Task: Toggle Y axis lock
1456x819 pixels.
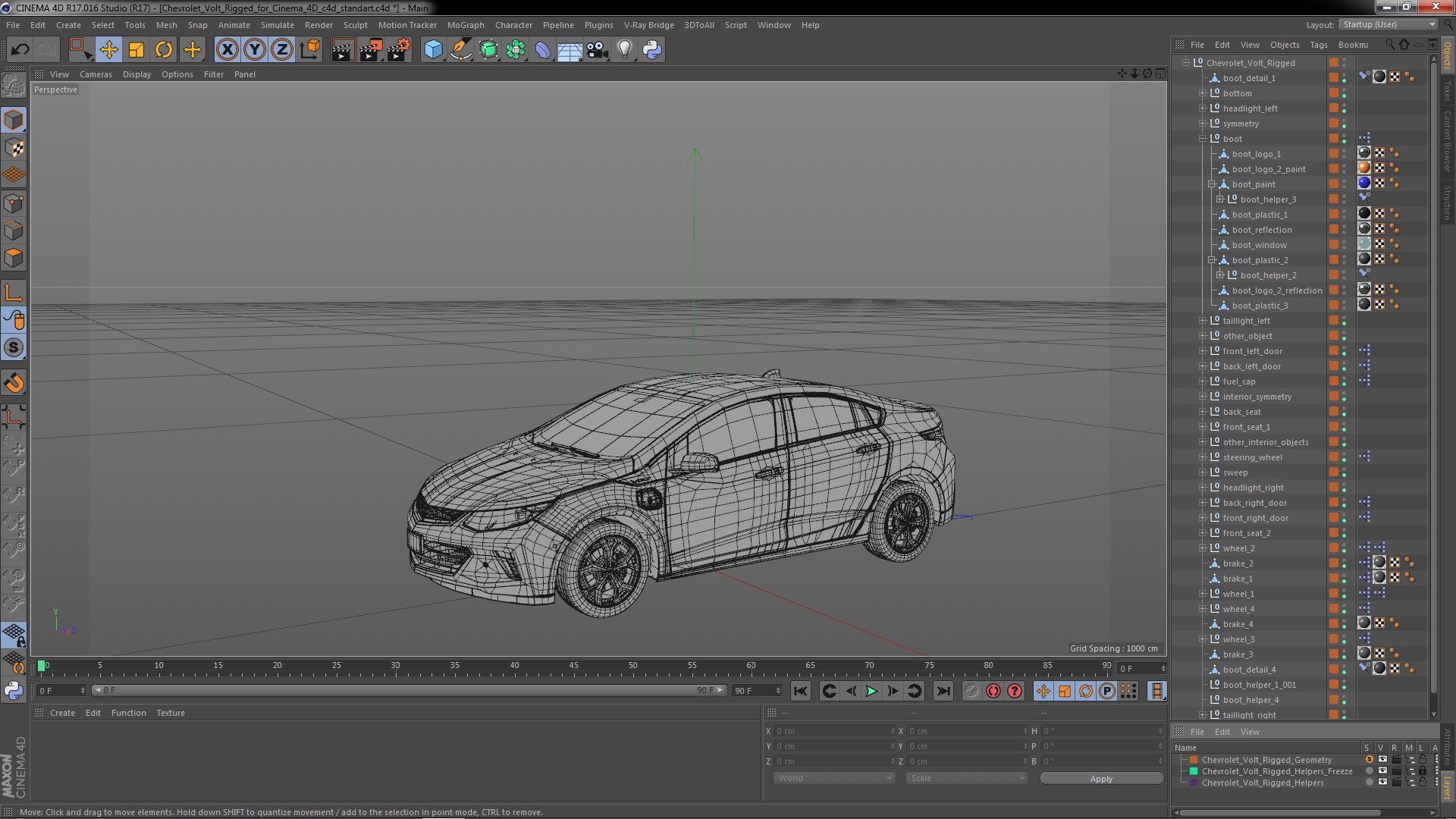Action: [255, 50]
